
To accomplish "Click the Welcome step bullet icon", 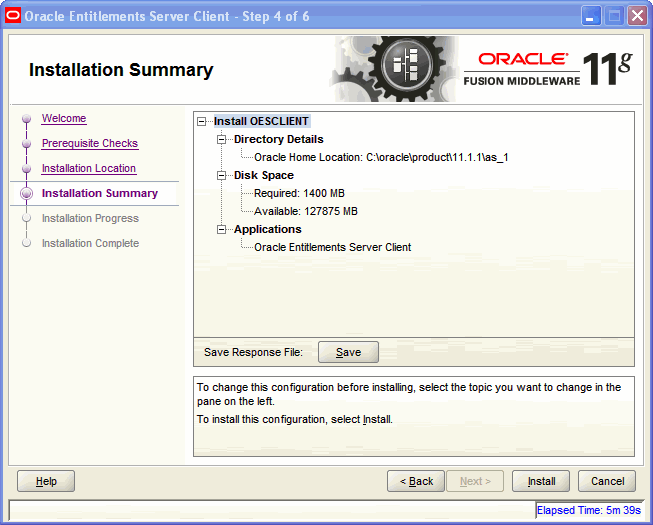I will [x=27, y=119].
